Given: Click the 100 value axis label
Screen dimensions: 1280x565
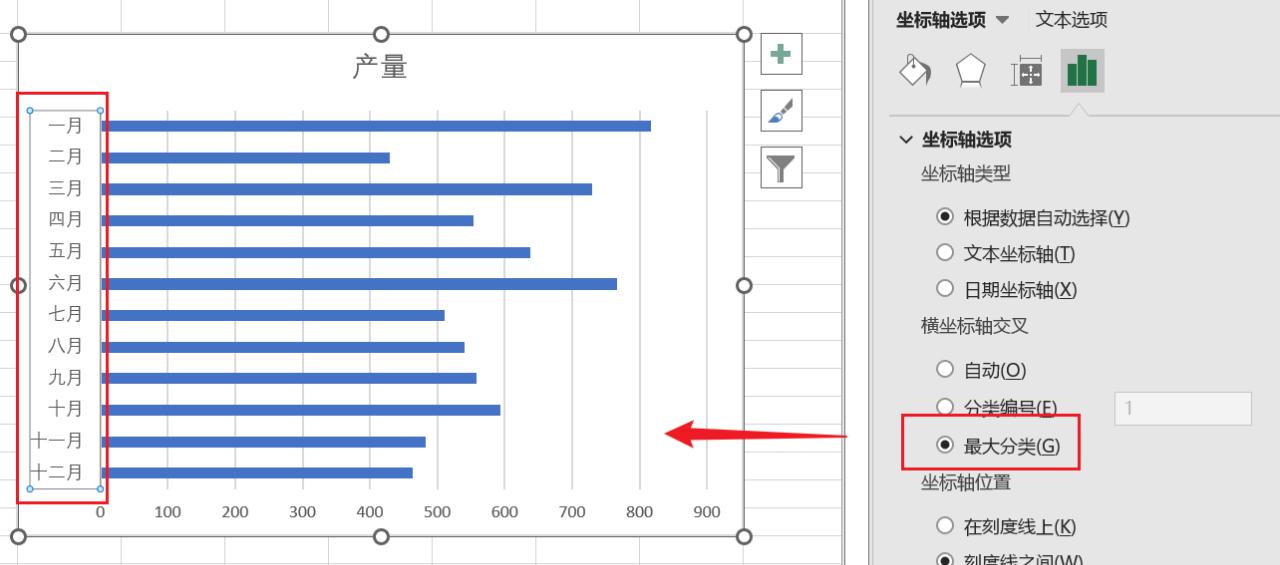Looking at the screenshot, I should [168, 512].
